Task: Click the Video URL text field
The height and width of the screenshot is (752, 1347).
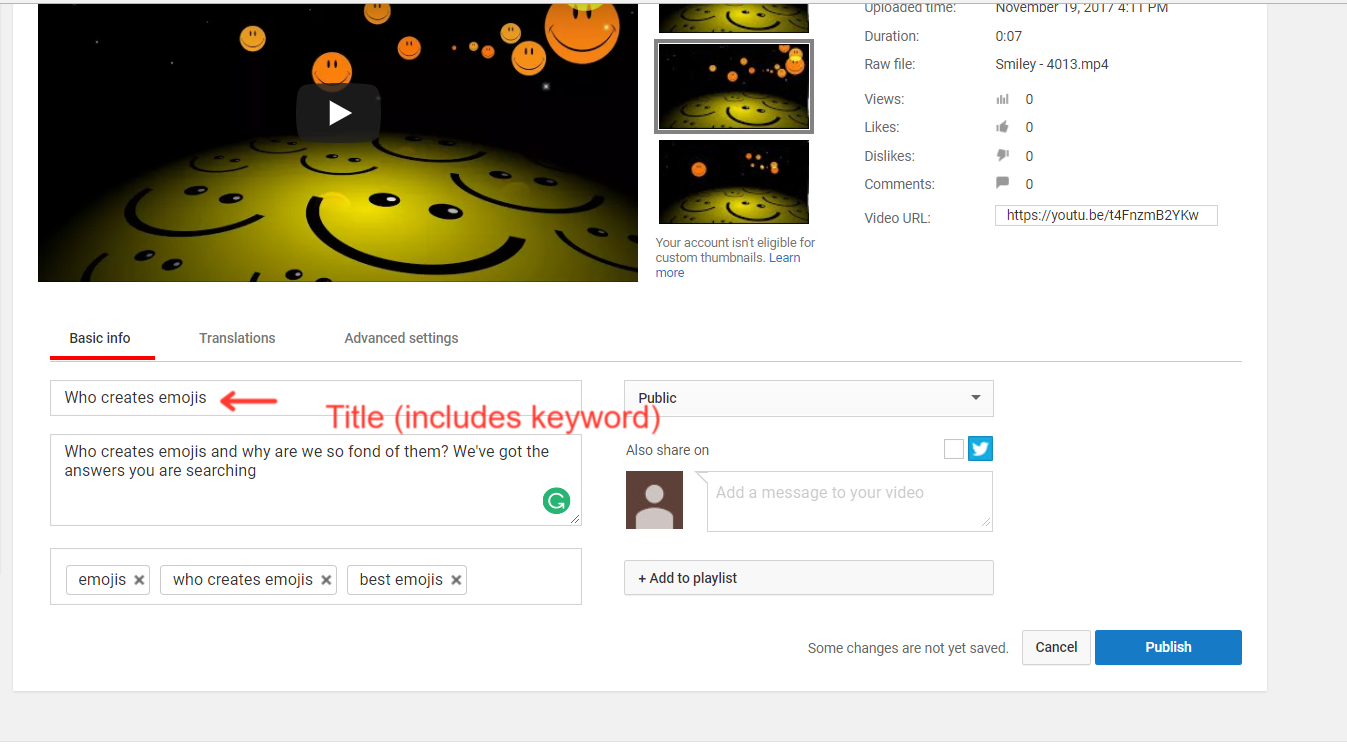Action: click(x=1105, y=215)
